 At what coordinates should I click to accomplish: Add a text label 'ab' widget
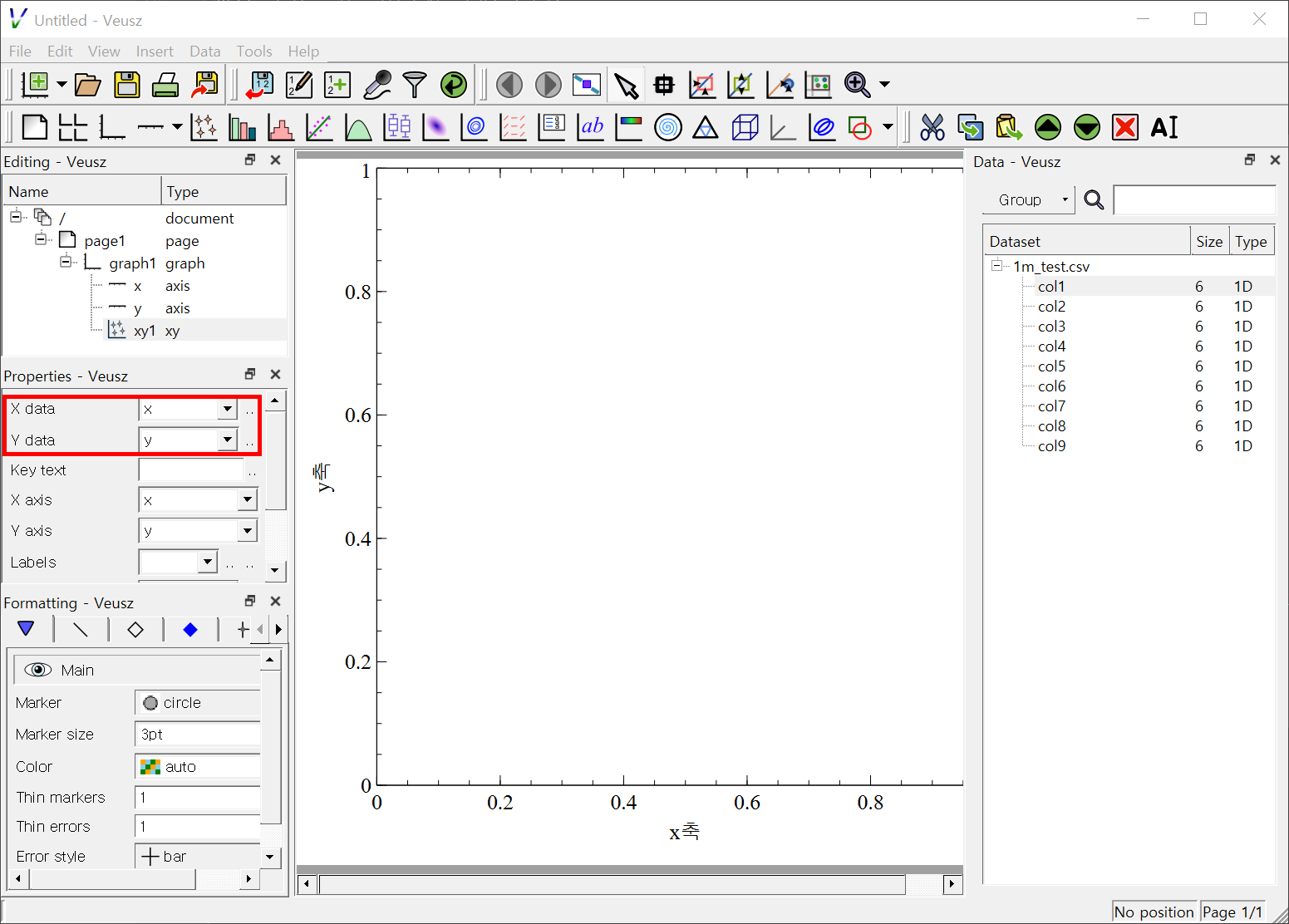591,127
